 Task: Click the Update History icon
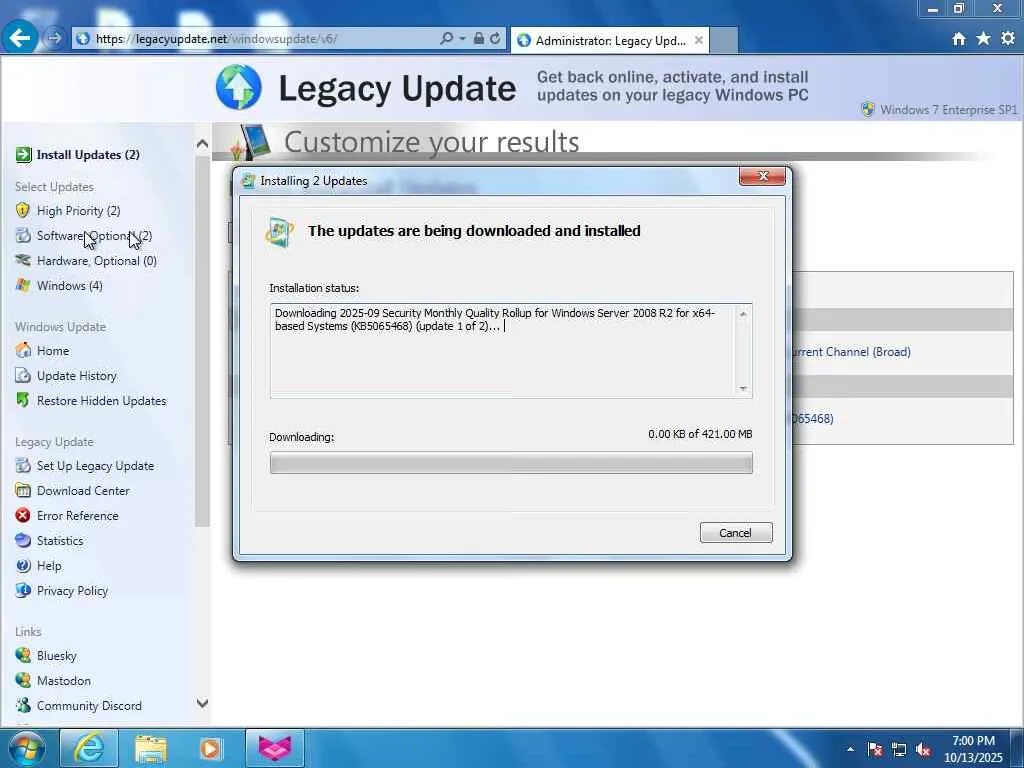[x=23, y=376]
